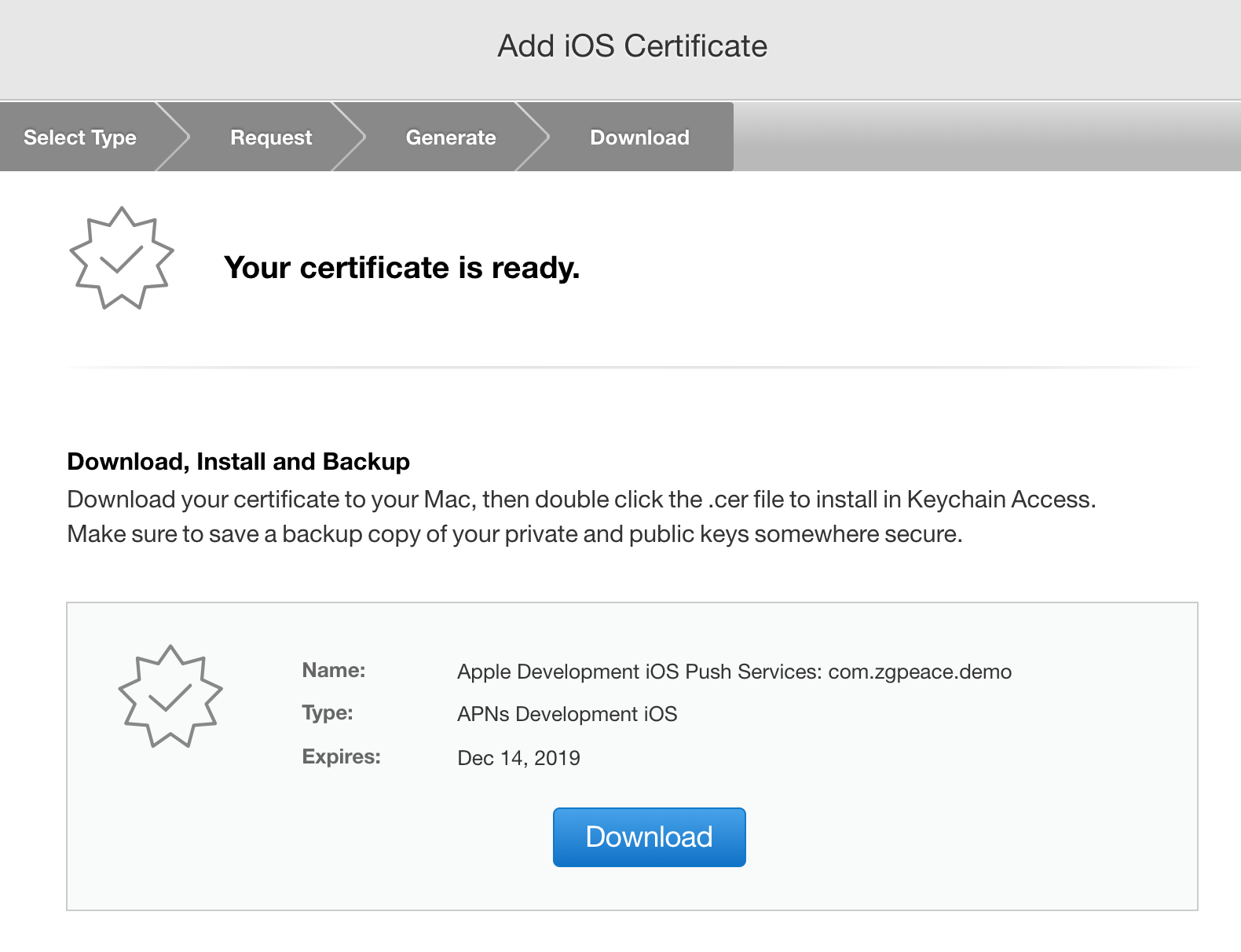Select the Download step in progress bar
Screen dimensions: 1241x952
(639, 137)
